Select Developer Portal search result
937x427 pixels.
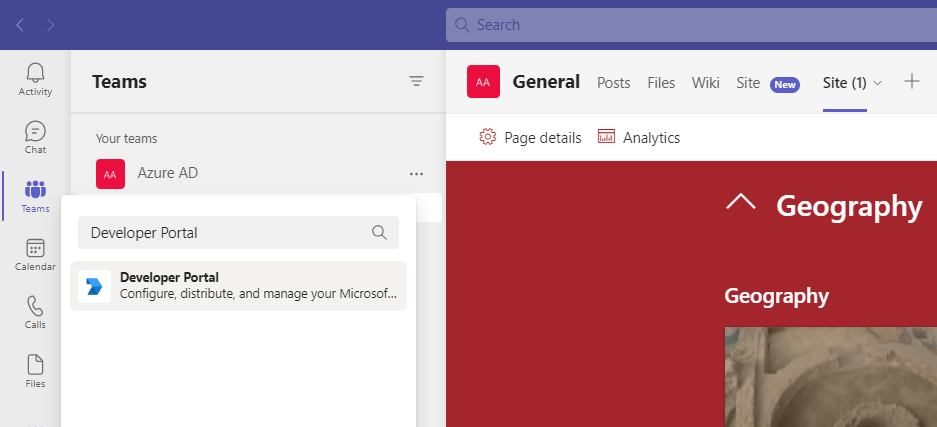[x=238, y=285]
